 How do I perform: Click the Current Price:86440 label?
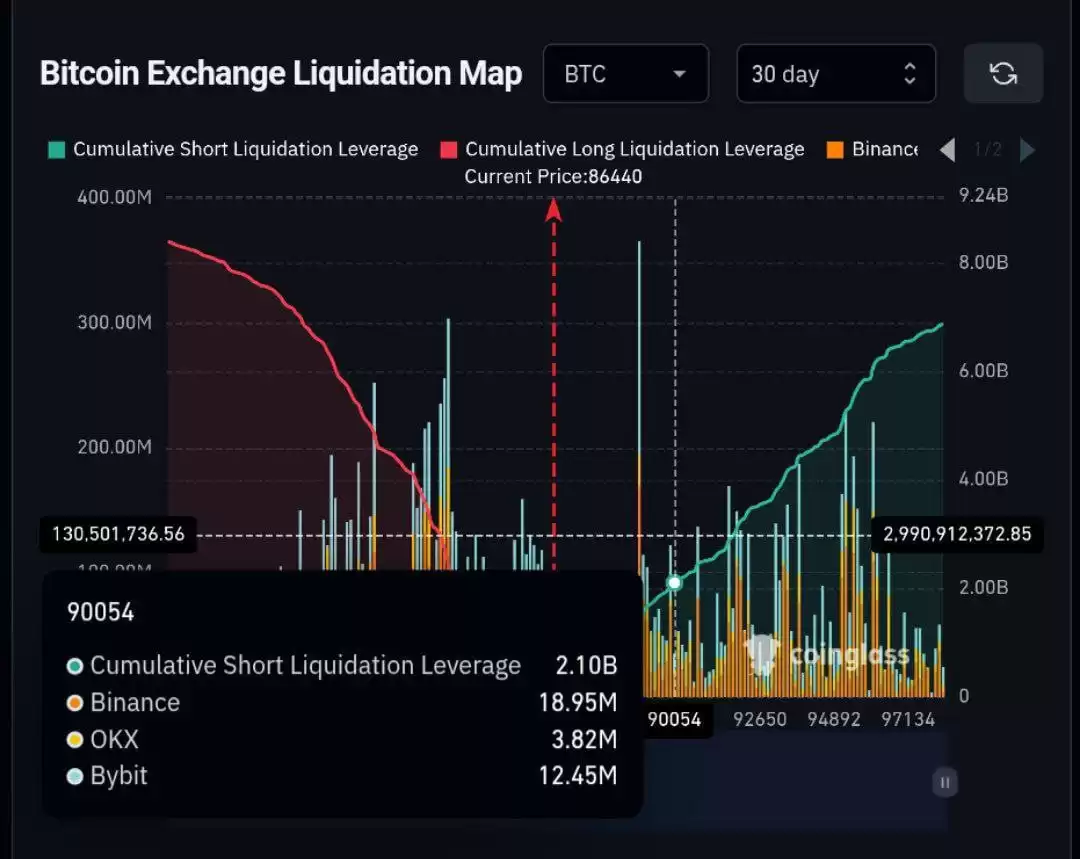(553, 177)
